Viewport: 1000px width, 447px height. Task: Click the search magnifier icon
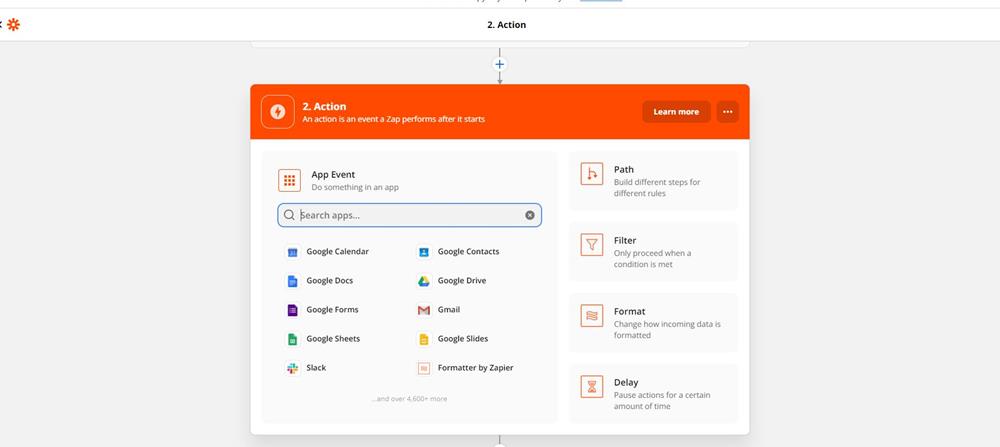click(290, 215)
